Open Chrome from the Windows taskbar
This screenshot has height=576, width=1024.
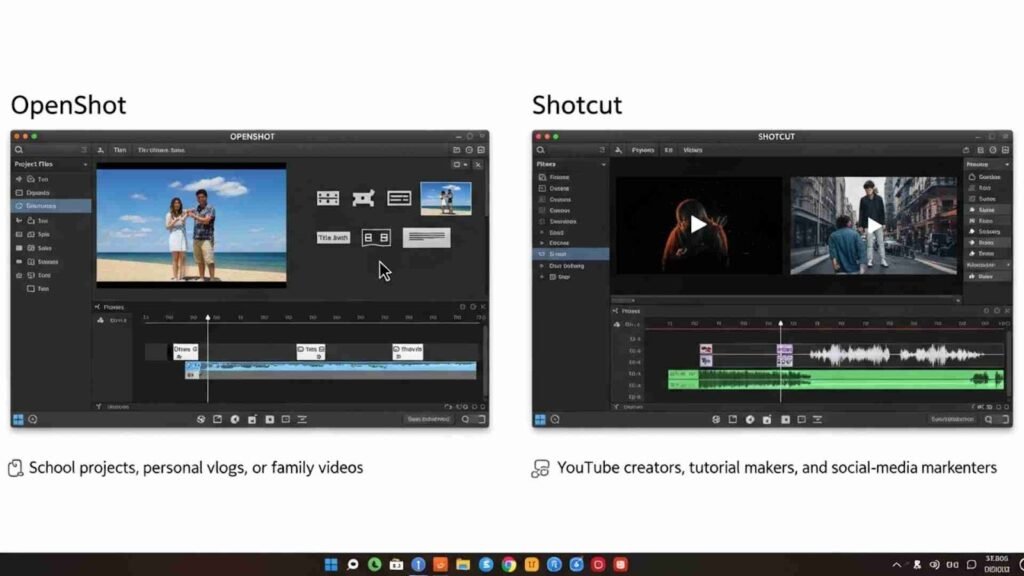click(508, 565)
